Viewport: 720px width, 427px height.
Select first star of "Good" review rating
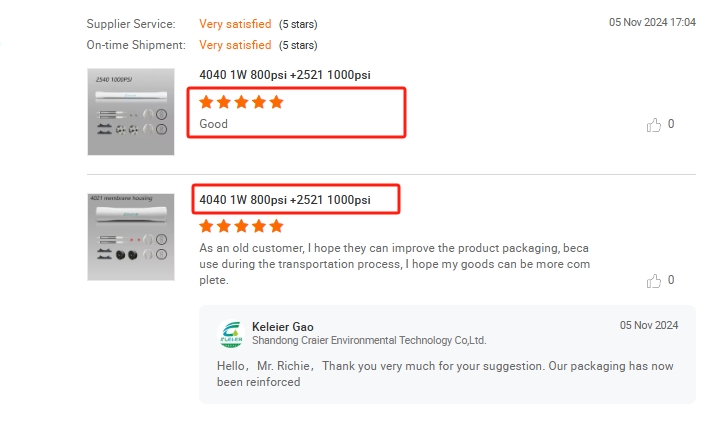coord(206,102)
